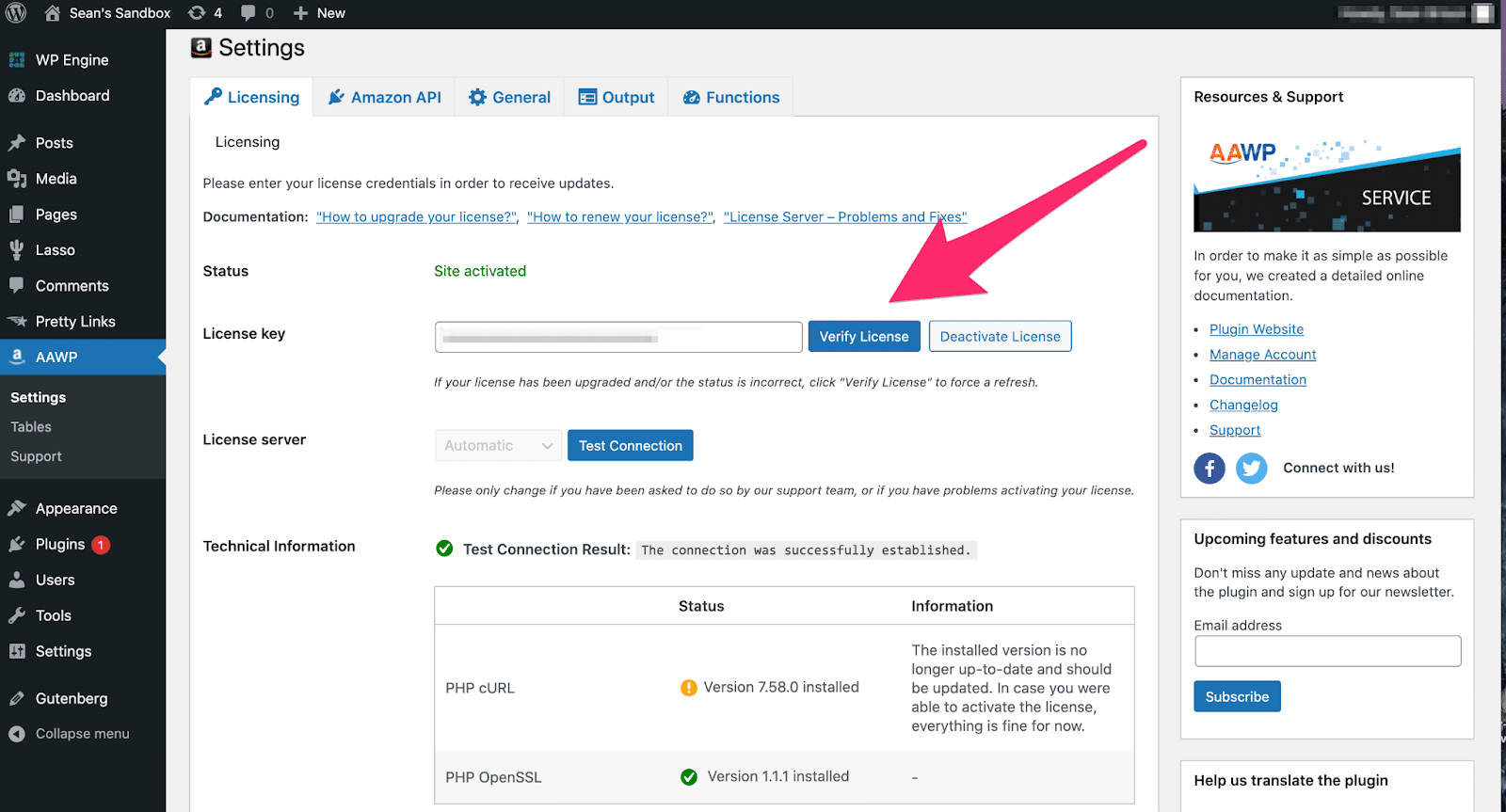Switch to the Functions tab
The height and width of the screenshot is (812, 1506).
731,97
